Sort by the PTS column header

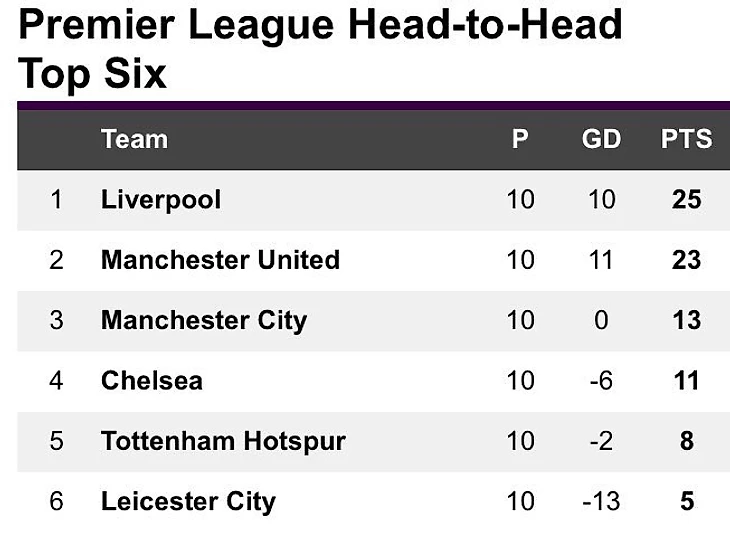tap(686, 139)
